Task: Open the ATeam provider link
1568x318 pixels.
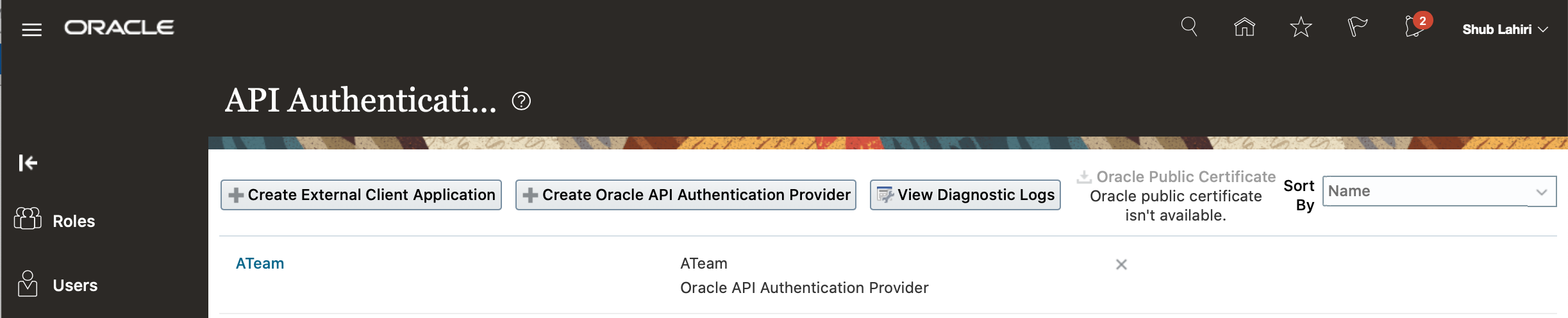Action: click(260, 264)
